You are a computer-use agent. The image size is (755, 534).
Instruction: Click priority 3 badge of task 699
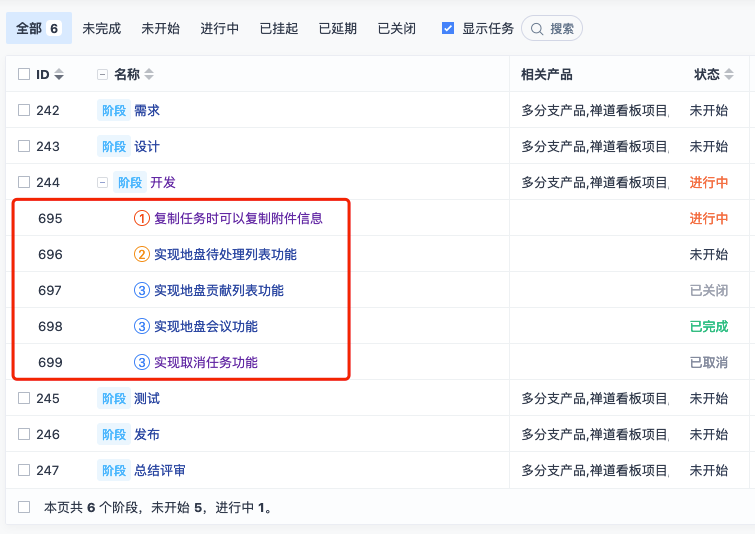pyautogui.click(x=142, y=362)
